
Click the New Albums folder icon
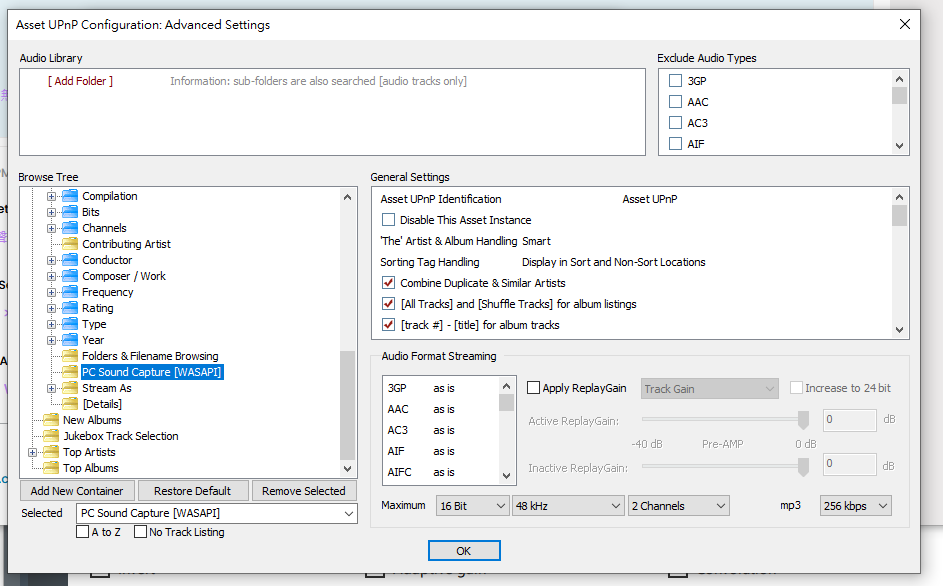point(51,420)
